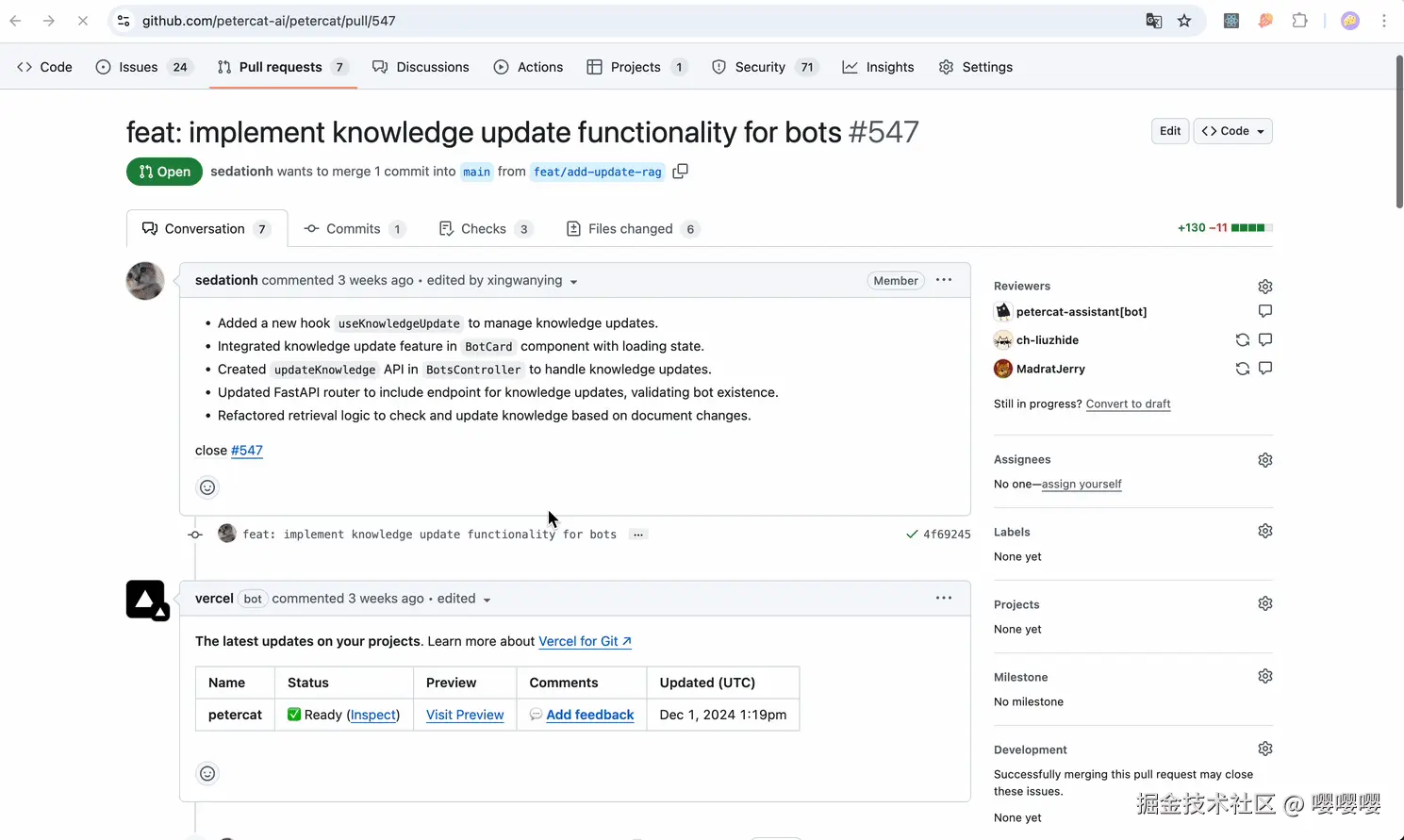Add emoji reaction to sedationh's comment
The image size is (1404, 840).
[x=207, y=487]
